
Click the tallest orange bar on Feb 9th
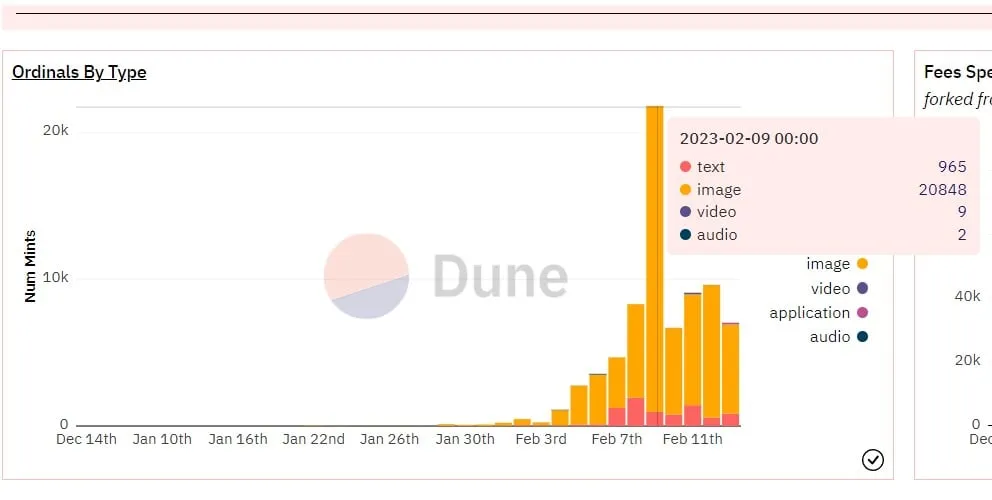(x=655, y=250)
